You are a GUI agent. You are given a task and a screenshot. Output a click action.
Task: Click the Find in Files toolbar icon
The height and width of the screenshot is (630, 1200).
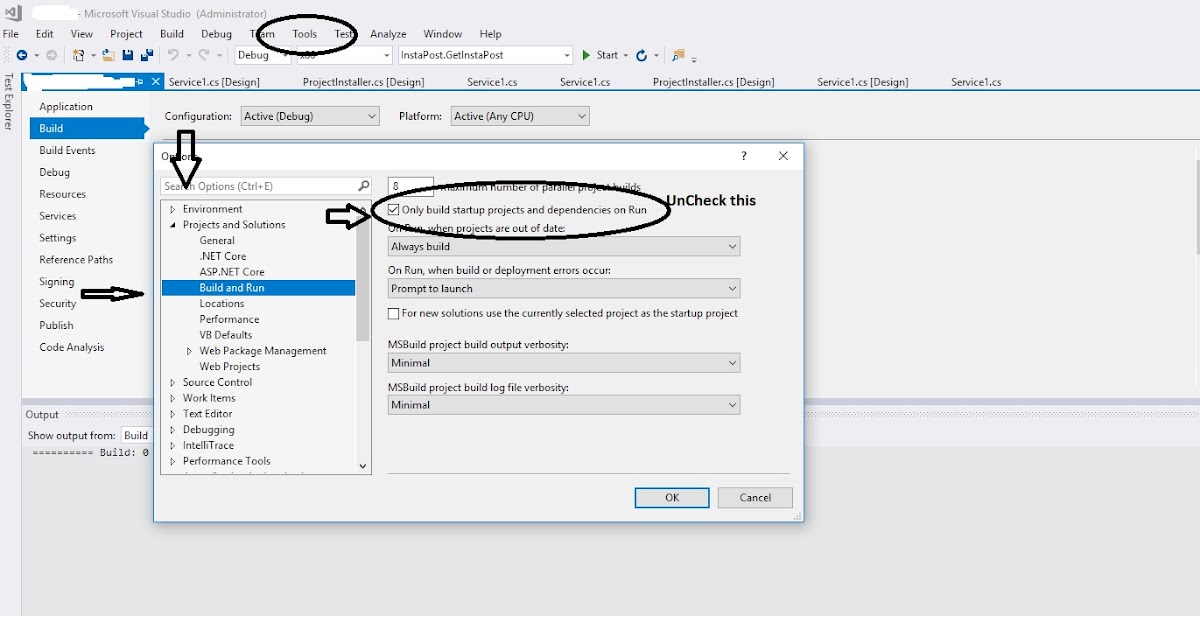(679, 55)
